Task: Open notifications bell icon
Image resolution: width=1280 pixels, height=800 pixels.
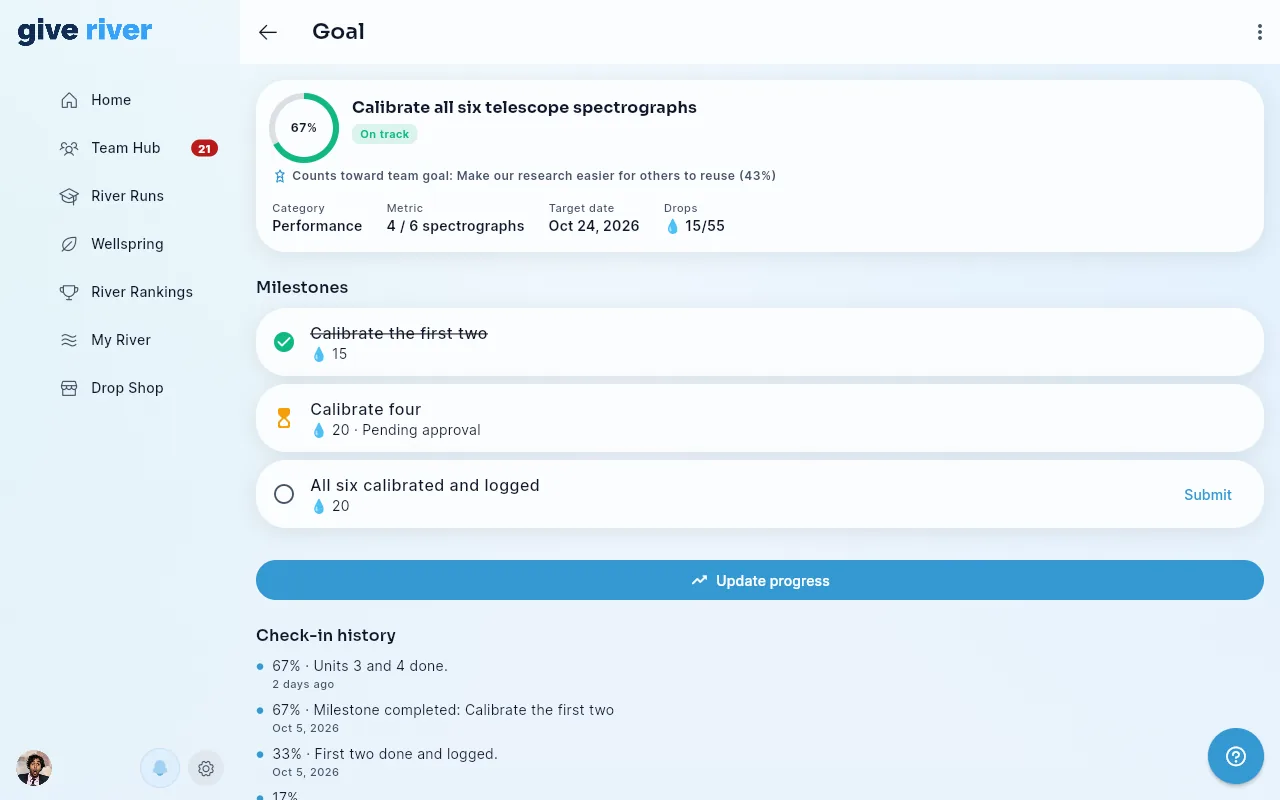Action: click(160, 768)
